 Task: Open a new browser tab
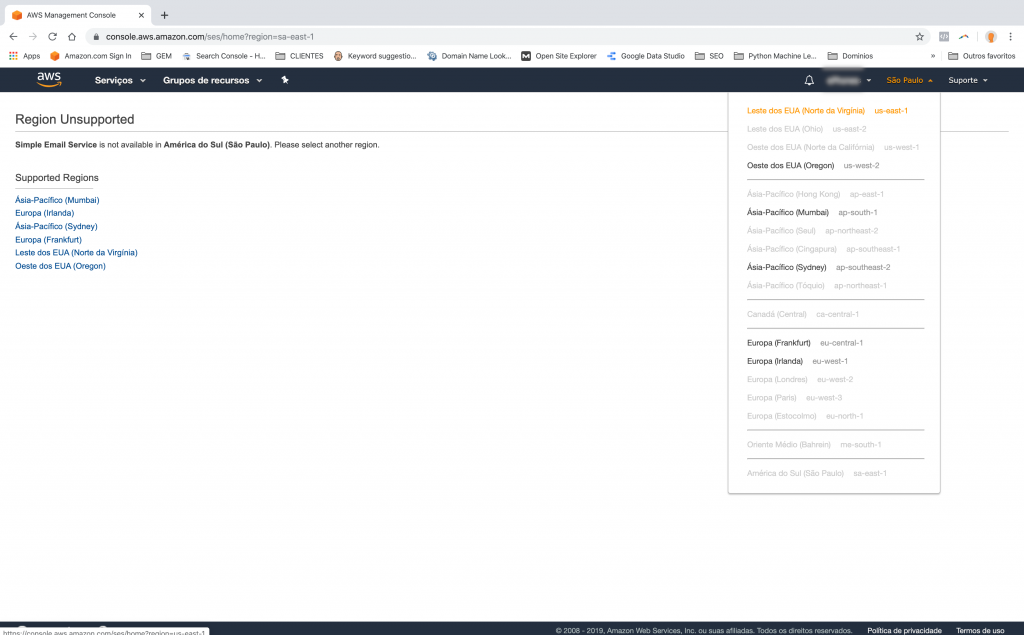coord(165,15)
